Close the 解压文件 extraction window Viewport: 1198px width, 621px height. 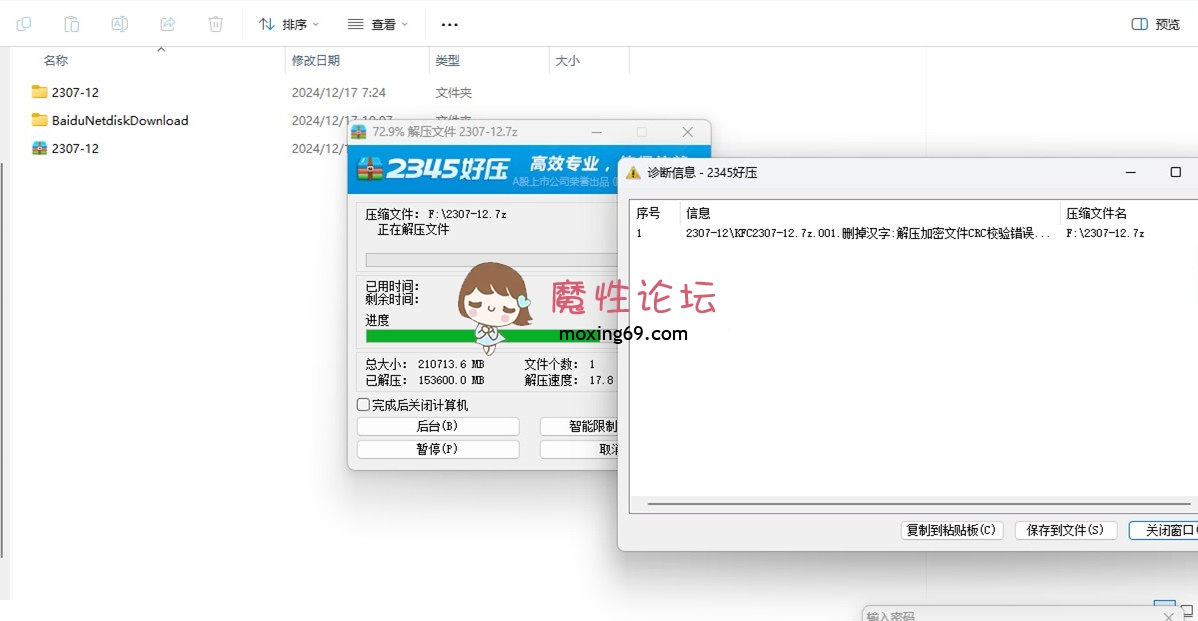pyautogui.click(x=688, y=132)
